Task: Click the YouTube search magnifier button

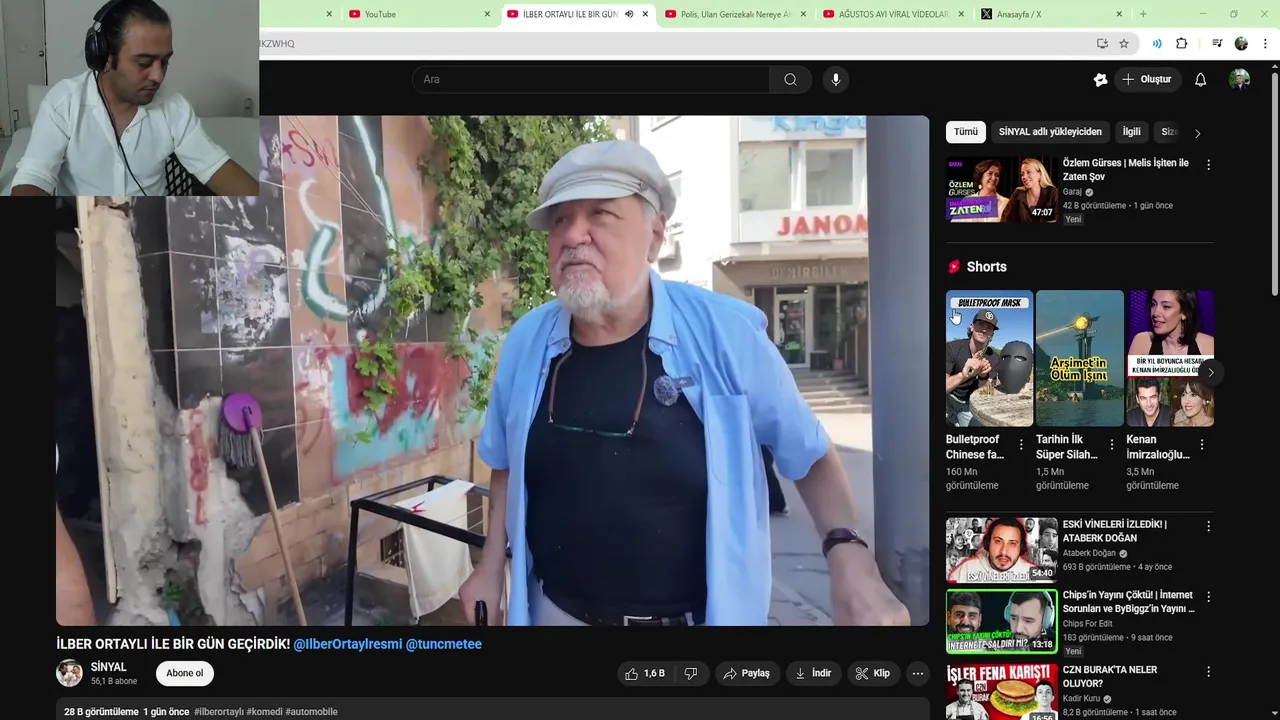Action: (790, 79)
